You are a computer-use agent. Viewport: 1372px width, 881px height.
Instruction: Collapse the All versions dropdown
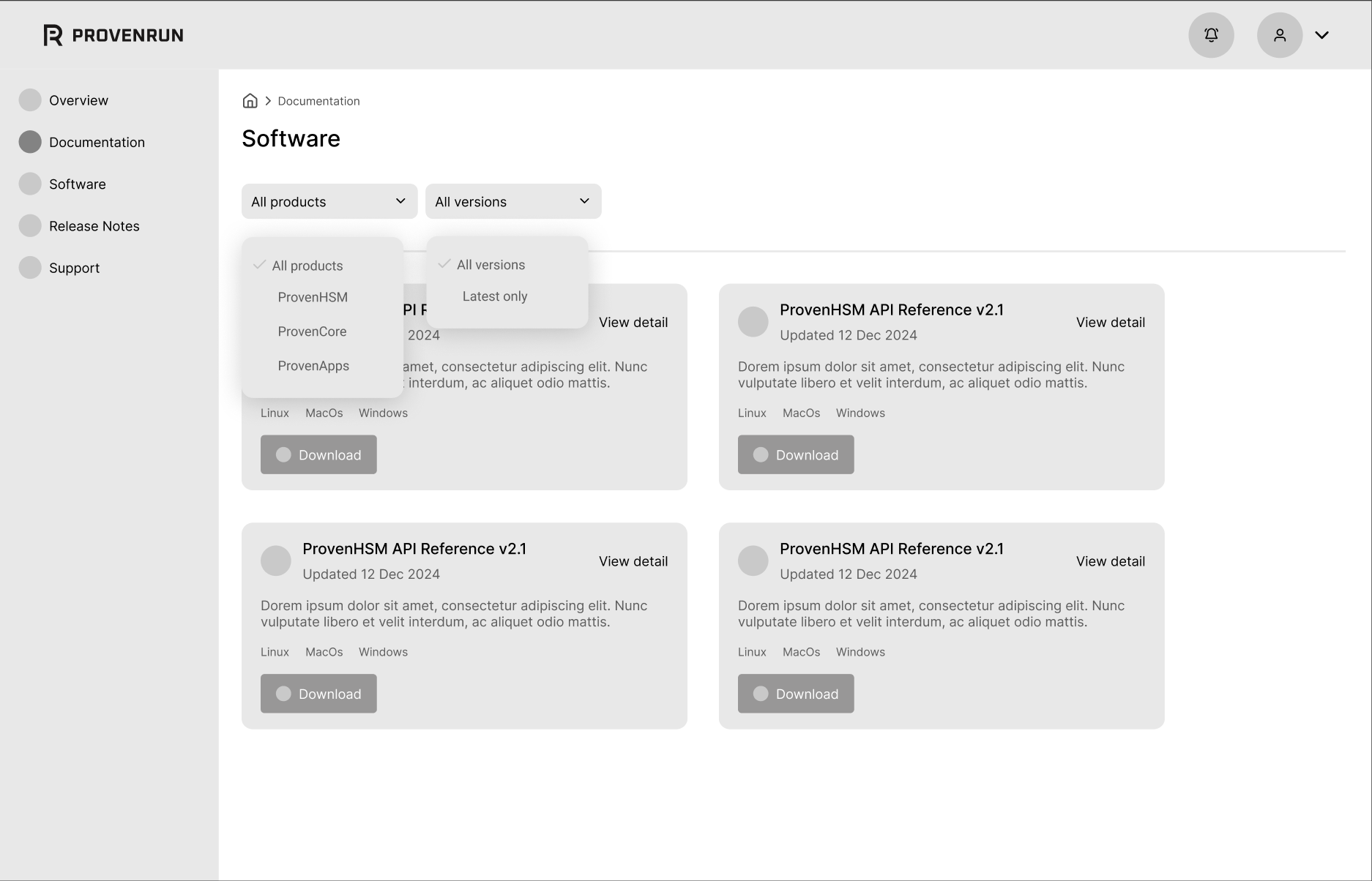513,201
